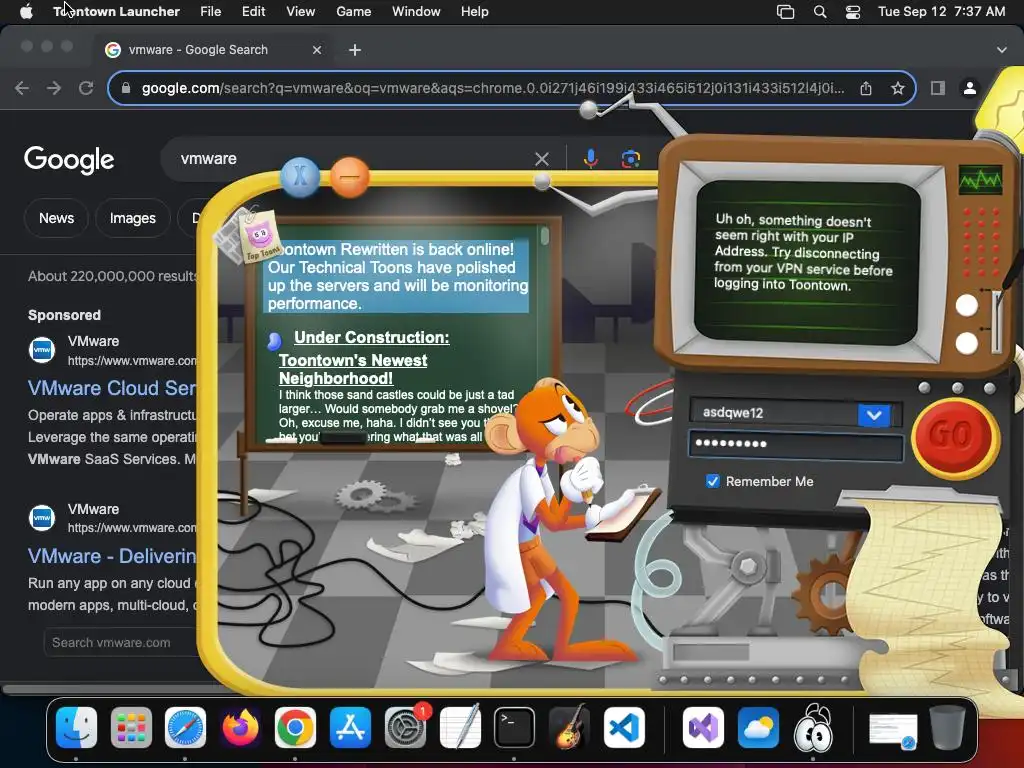Select the News search filter

(x=56, y=218)
